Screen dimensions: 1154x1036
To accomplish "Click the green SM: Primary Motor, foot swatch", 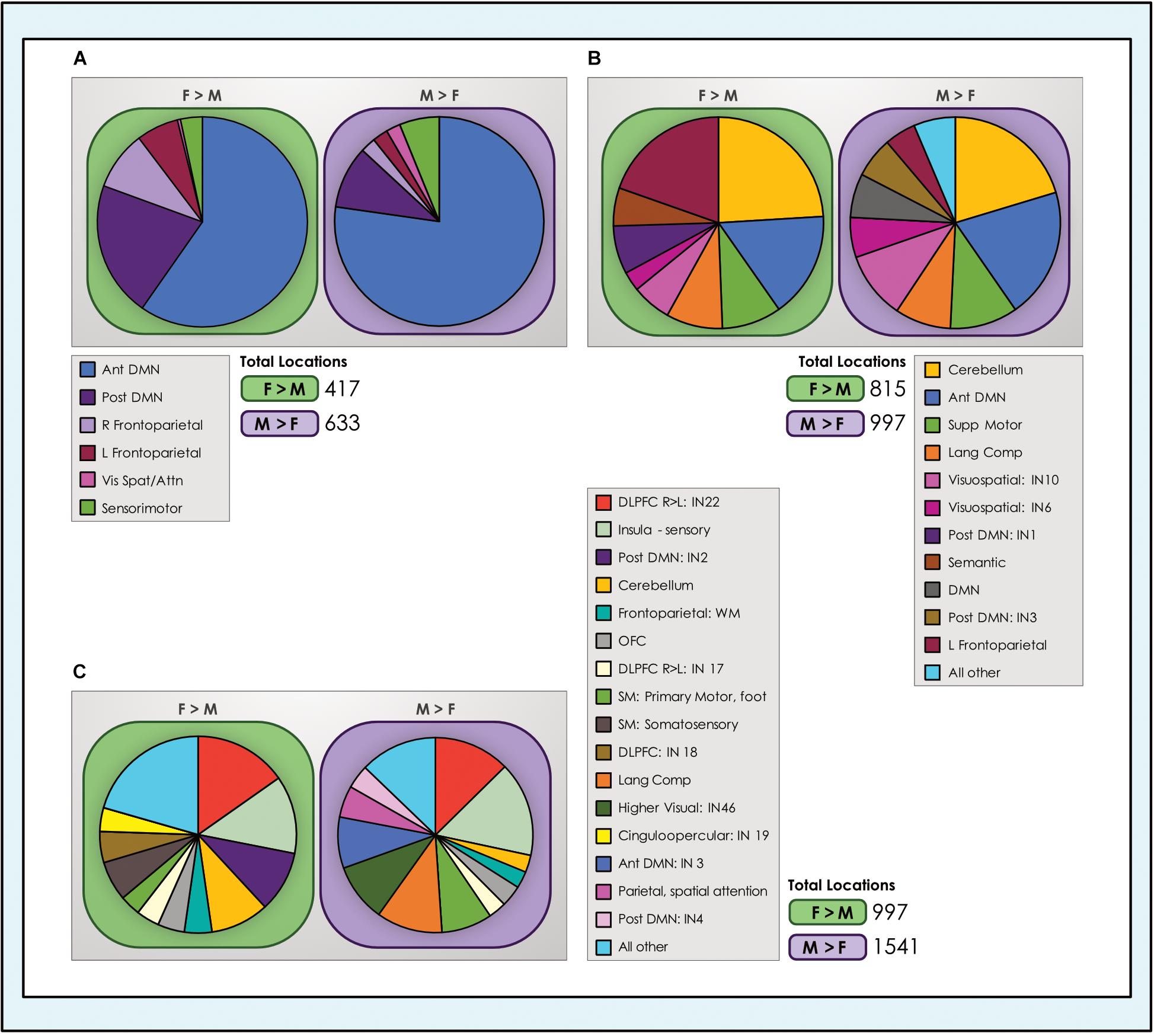I will pyautogui.click(x=603, y=697).
